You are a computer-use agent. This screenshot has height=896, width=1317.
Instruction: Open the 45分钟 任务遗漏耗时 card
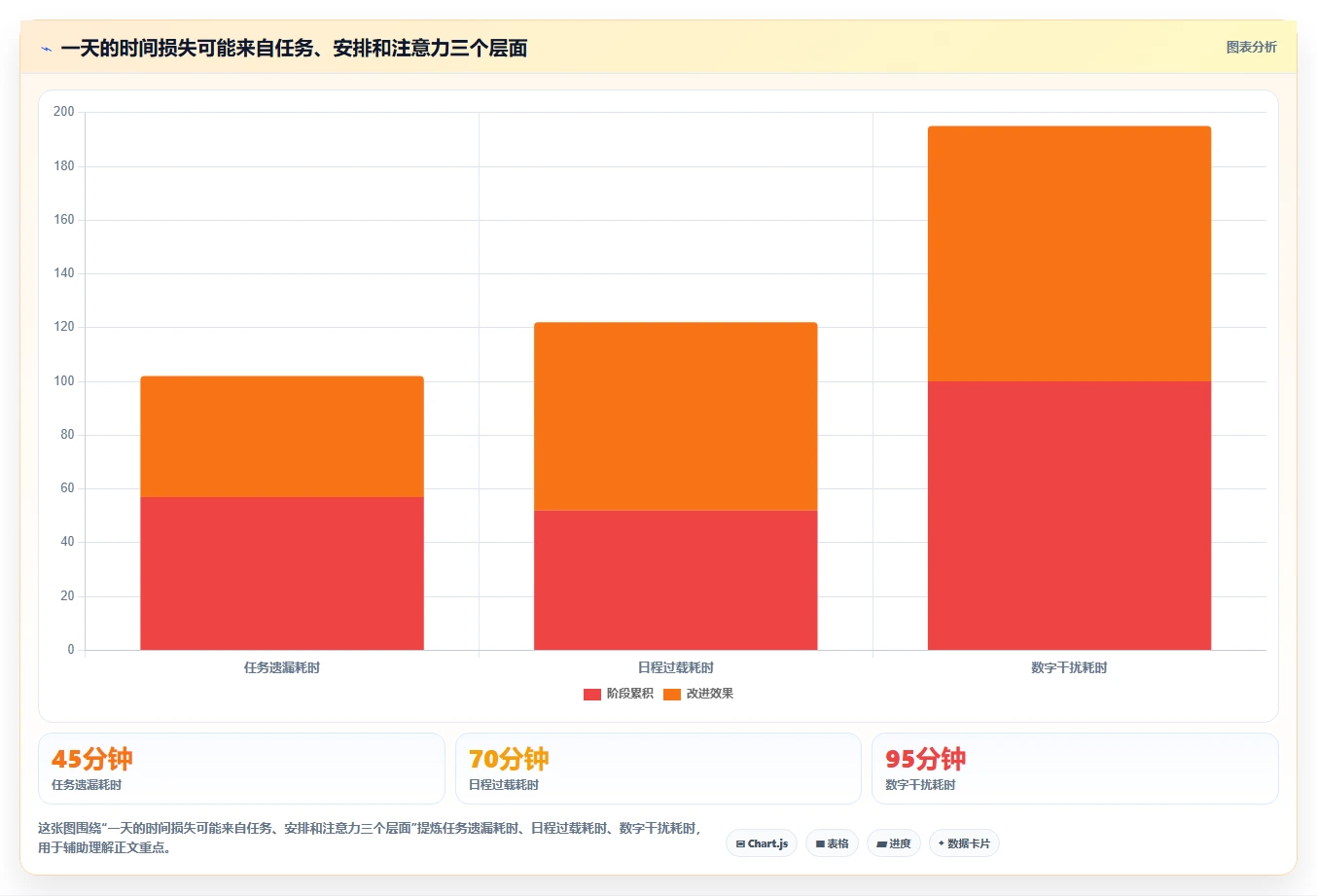(x=241, y=769)
